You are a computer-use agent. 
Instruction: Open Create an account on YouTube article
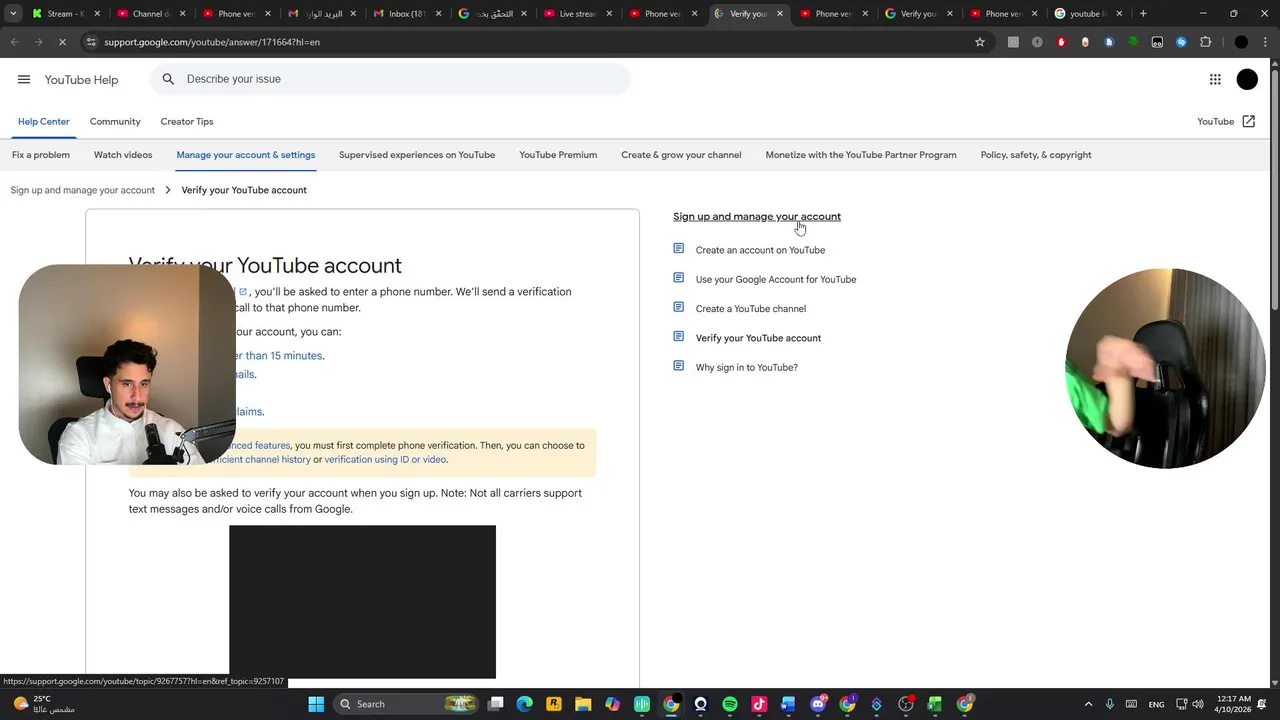[x=760, y=250]
